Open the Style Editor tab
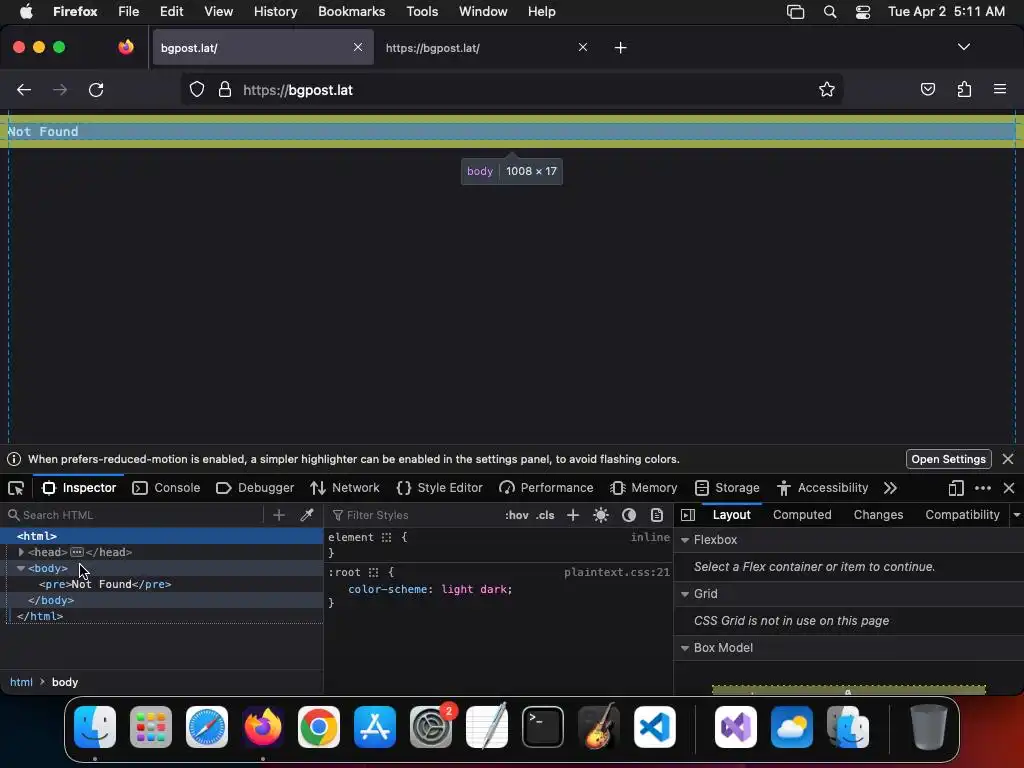 click(x=440, y=488)
